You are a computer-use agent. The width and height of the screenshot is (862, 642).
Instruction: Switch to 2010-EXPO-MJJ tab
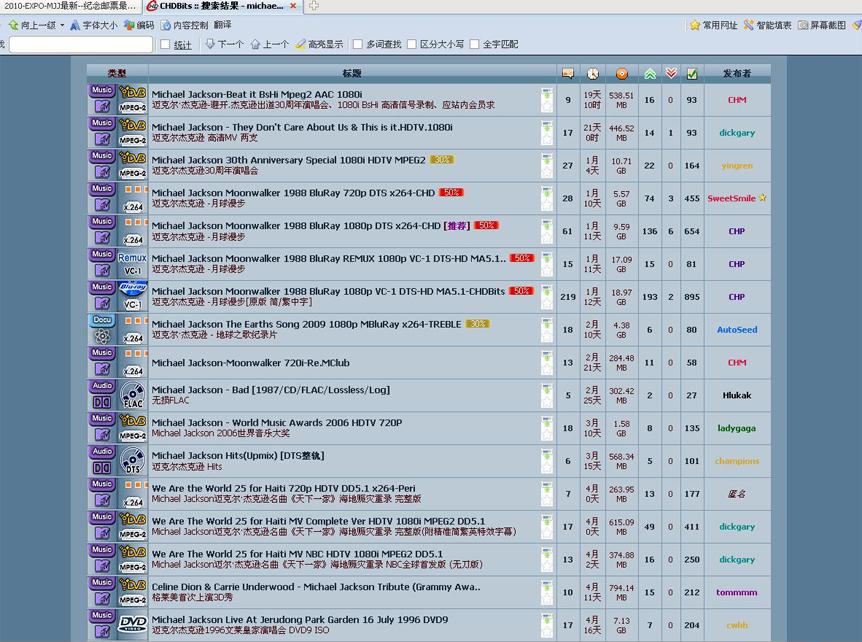point(70,6)
